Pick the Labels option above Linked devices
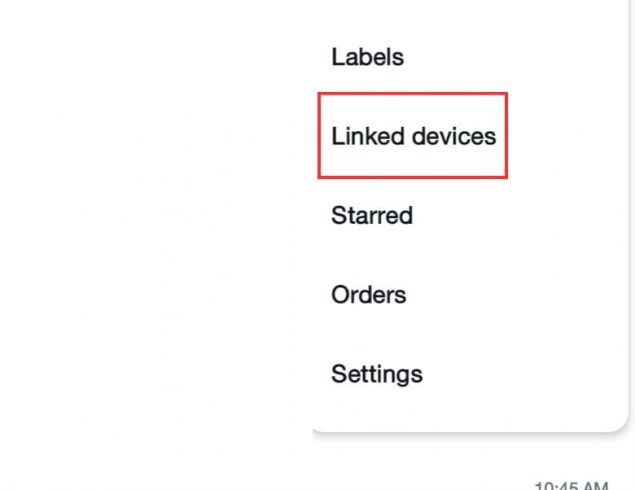The width and height of the screenshot is (635, 490). click(367, 57)
